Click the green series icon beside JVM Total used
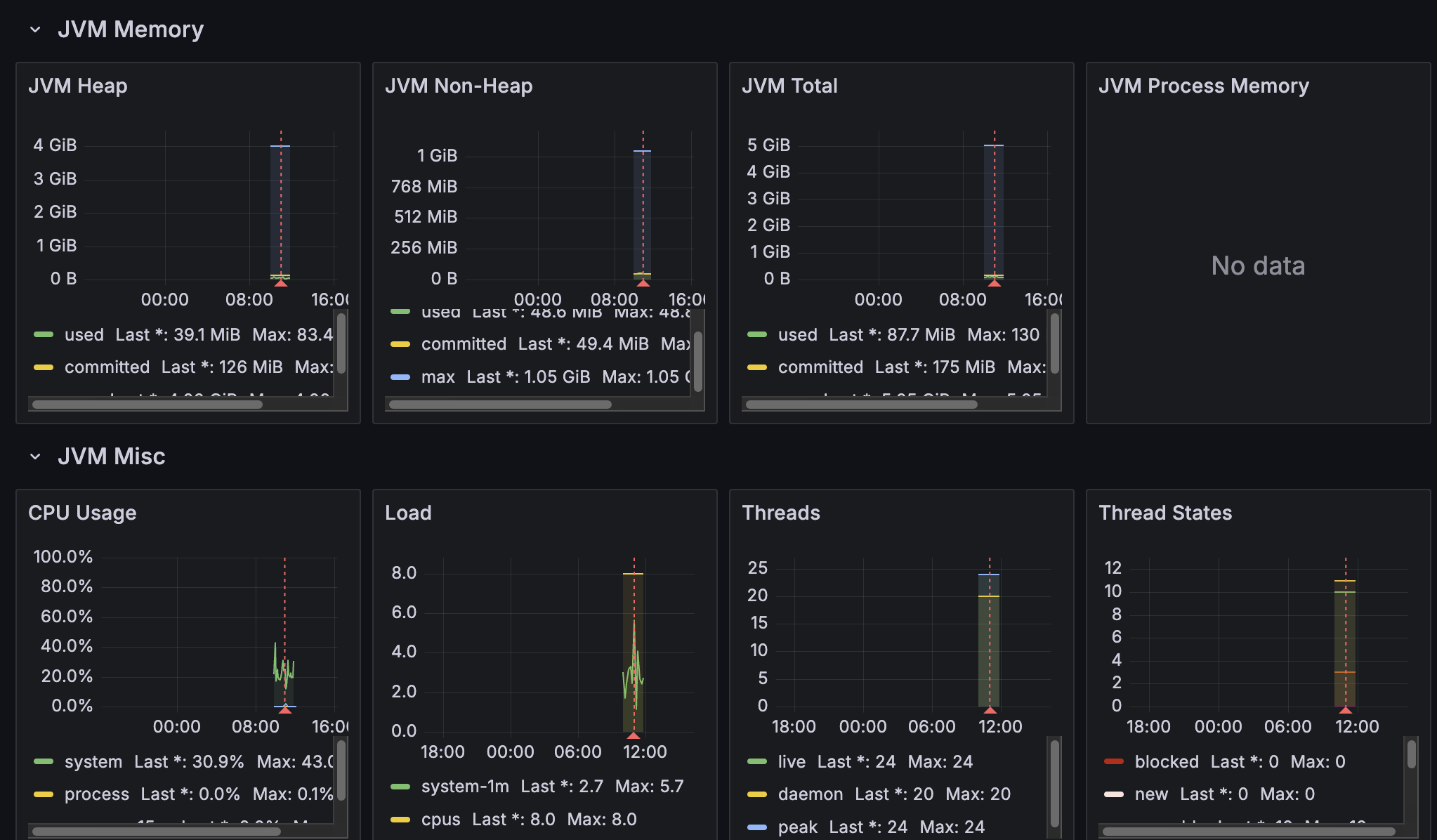 coord(757,334)
